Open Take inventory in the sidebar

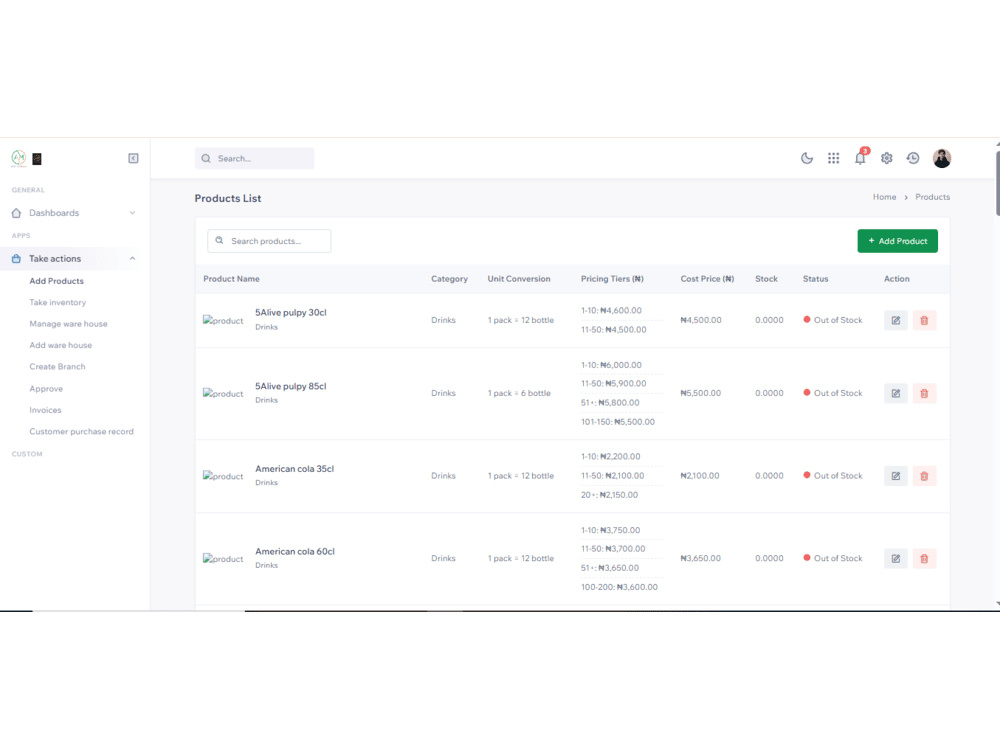coord(57,302)
